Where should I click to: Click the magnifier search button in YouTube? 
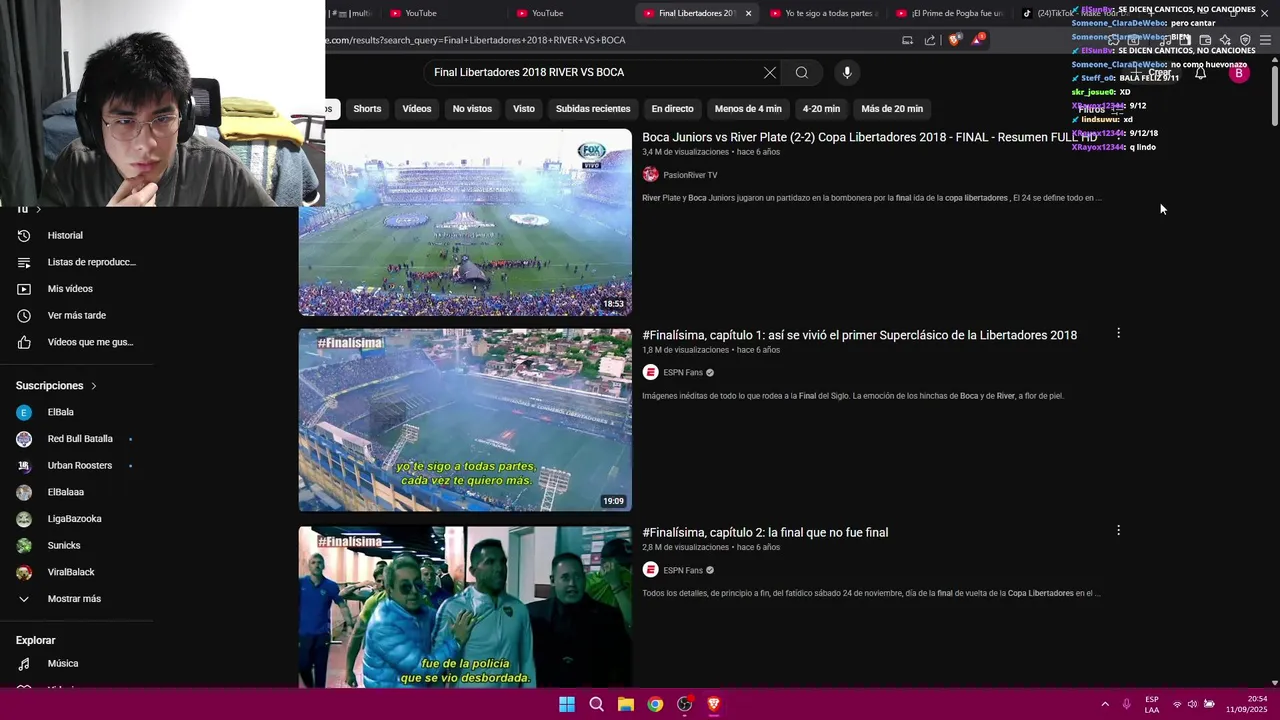801,72
